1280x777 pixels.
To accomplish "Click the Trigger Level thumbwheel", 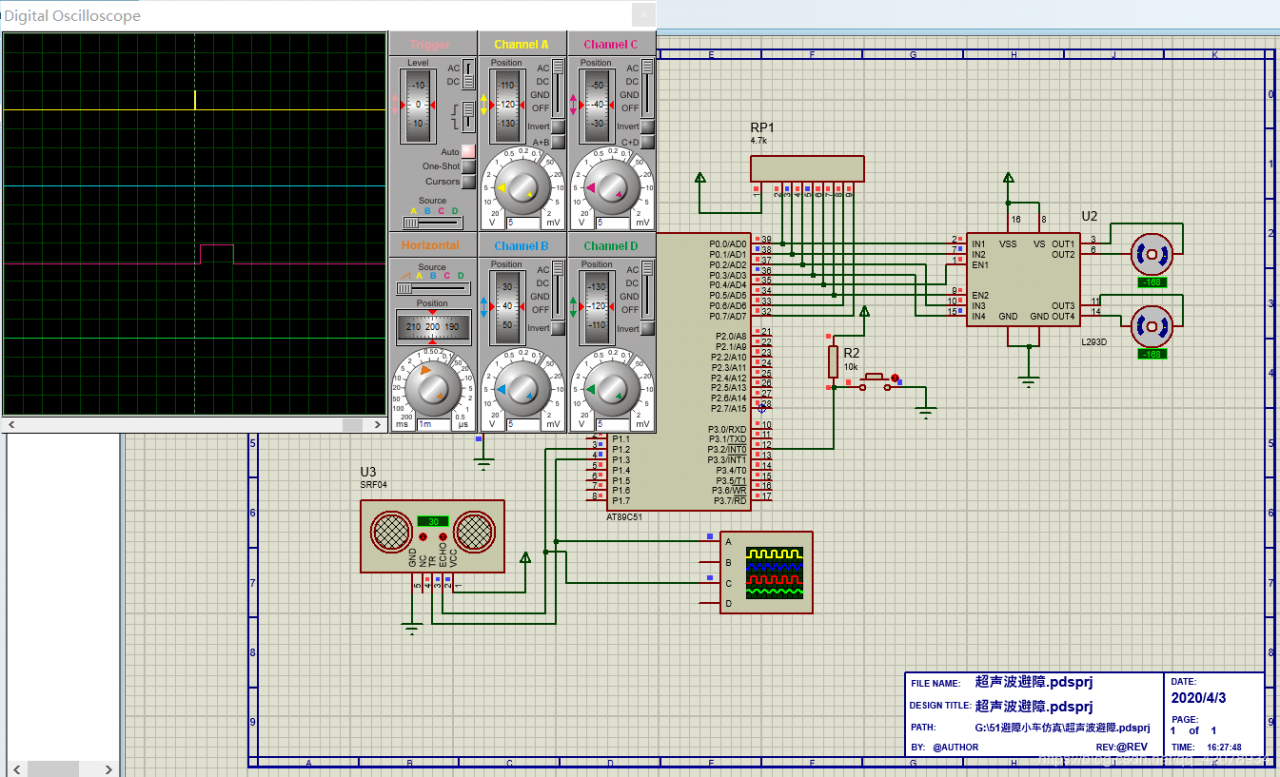I will click(420, 104).
